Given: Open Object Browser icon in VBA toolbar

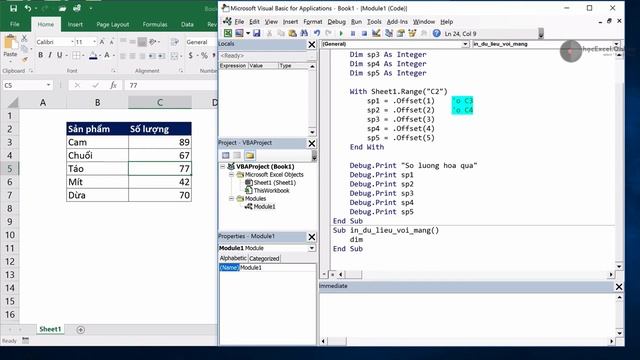Looking at the screenshot, I should pyautogui.click(x=412, y=33).
